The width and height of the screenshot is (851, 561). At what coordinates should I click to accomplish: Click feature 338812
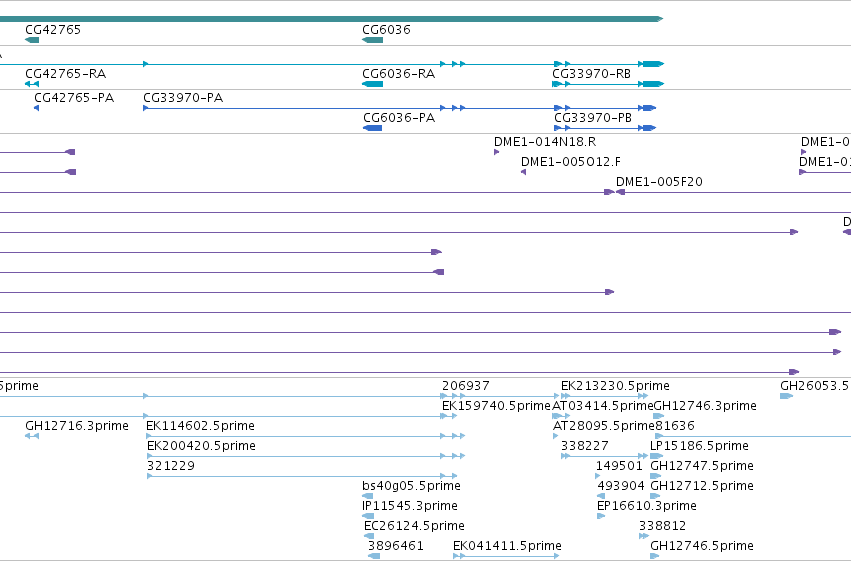tap(662, 527)
